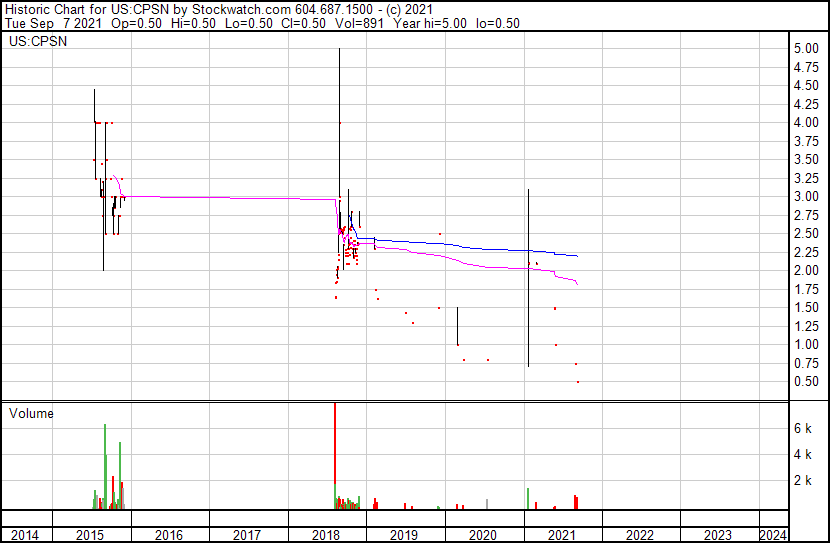This screenshot has width=830, height=543.
Task: Click the 2.75 price axis value
Action: tap(806, 215)
